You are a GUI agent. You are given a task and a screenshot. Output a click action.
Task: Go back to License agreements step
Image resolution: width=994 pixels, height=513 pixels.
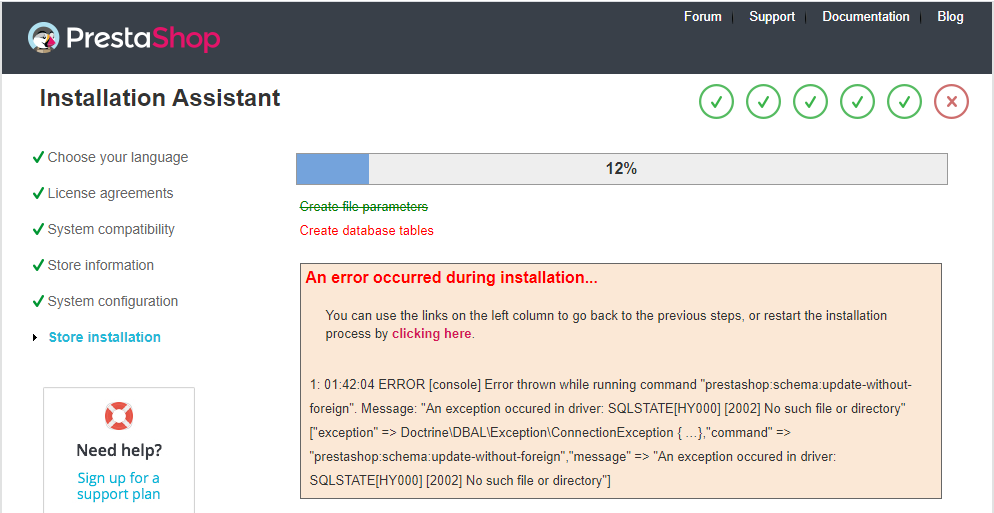110,193
